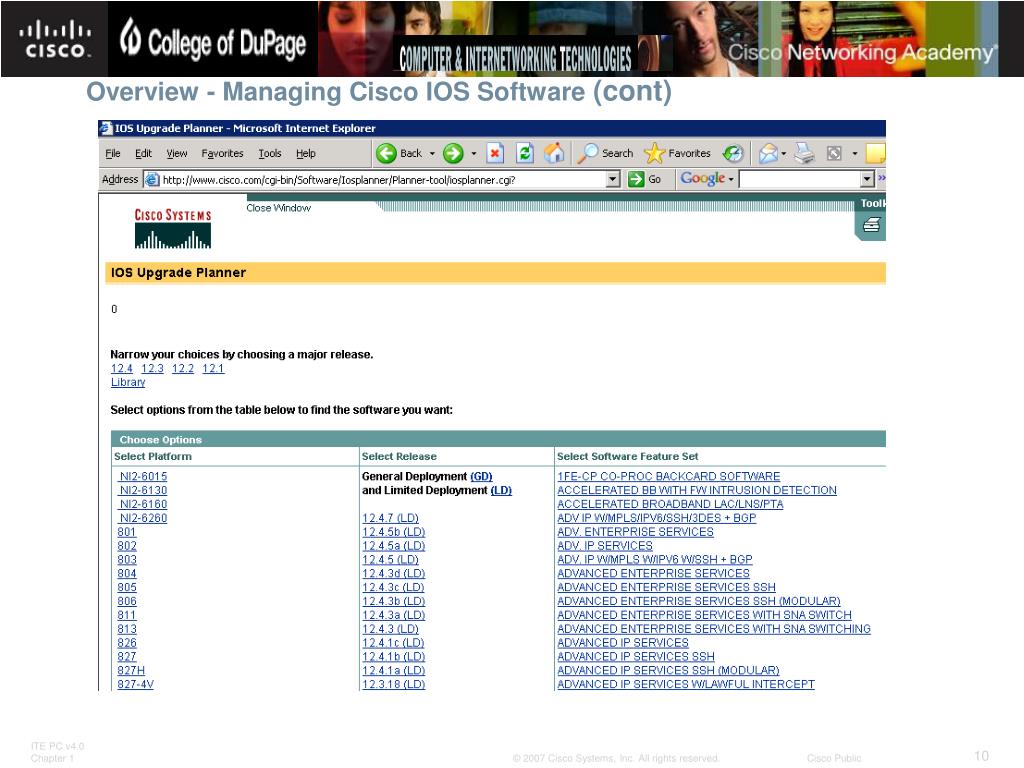Viewport: 1024px width, 768px height.
Task: Select release 12.4.7 (LD)
Action: [x=390, y=519]
